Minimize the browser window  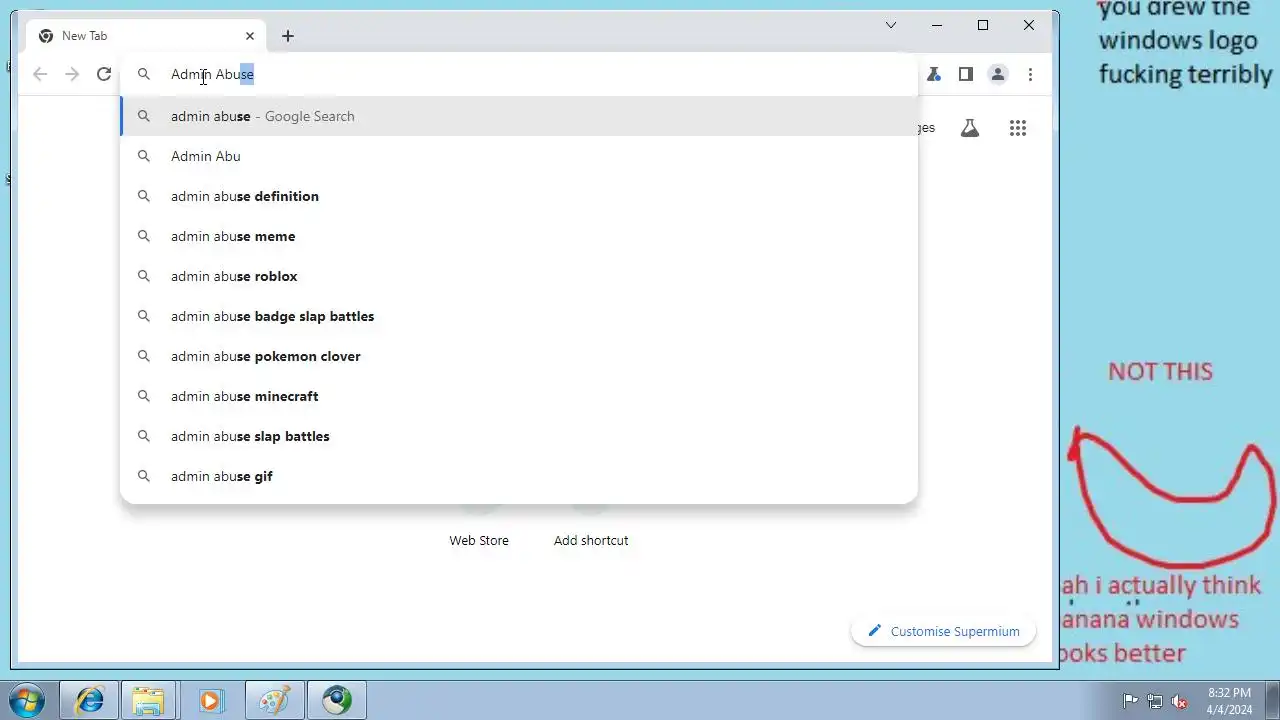click(x=937, y=25)
